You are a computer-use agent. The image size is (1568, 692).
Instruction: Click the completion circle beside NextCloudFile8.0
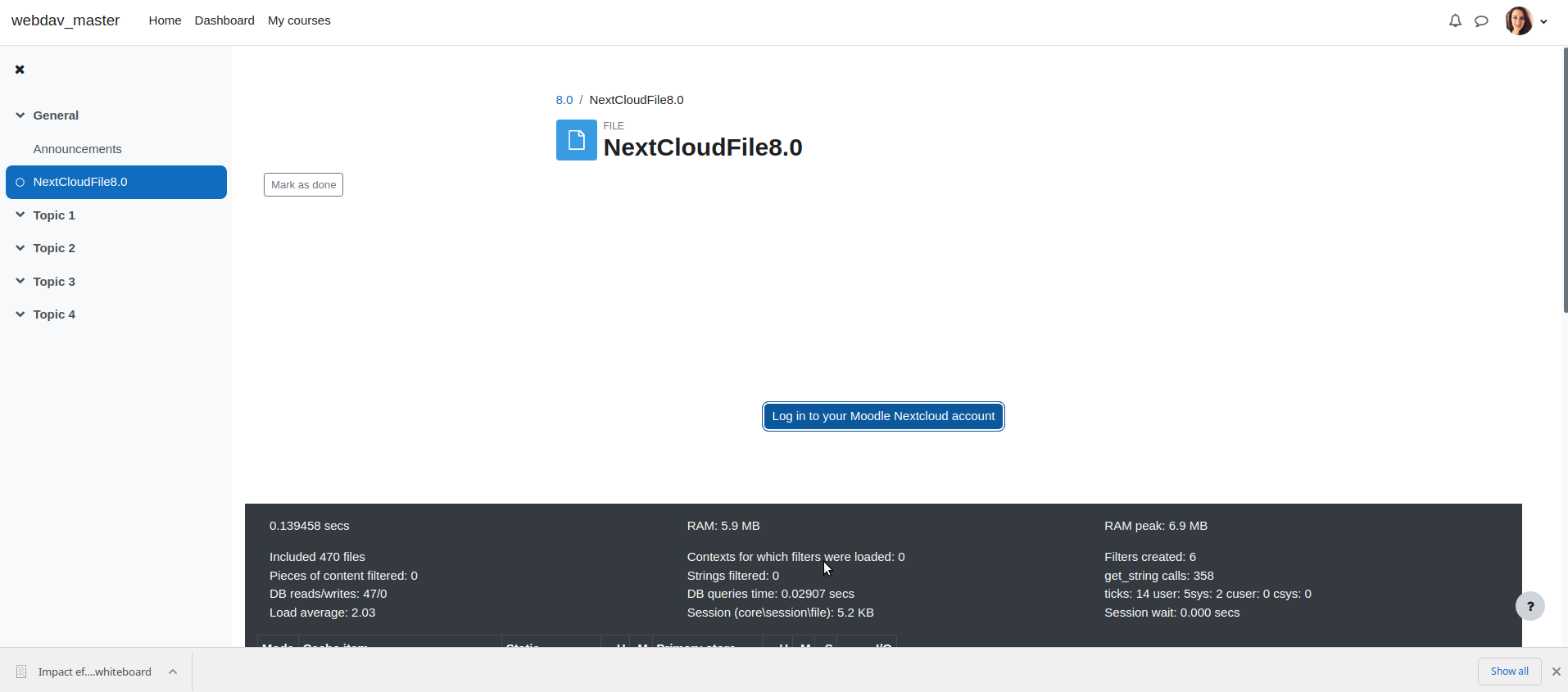[20, 182]
